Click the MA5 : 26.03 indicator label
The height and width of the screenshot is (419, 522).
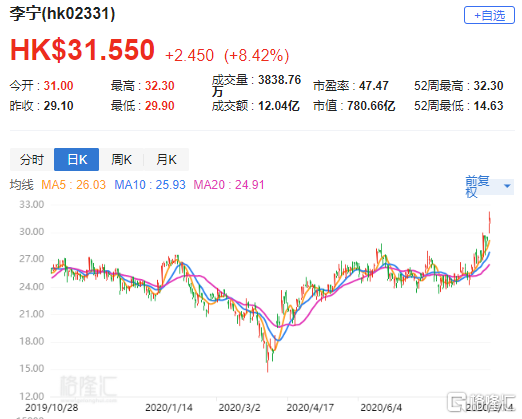coord(73,184)
